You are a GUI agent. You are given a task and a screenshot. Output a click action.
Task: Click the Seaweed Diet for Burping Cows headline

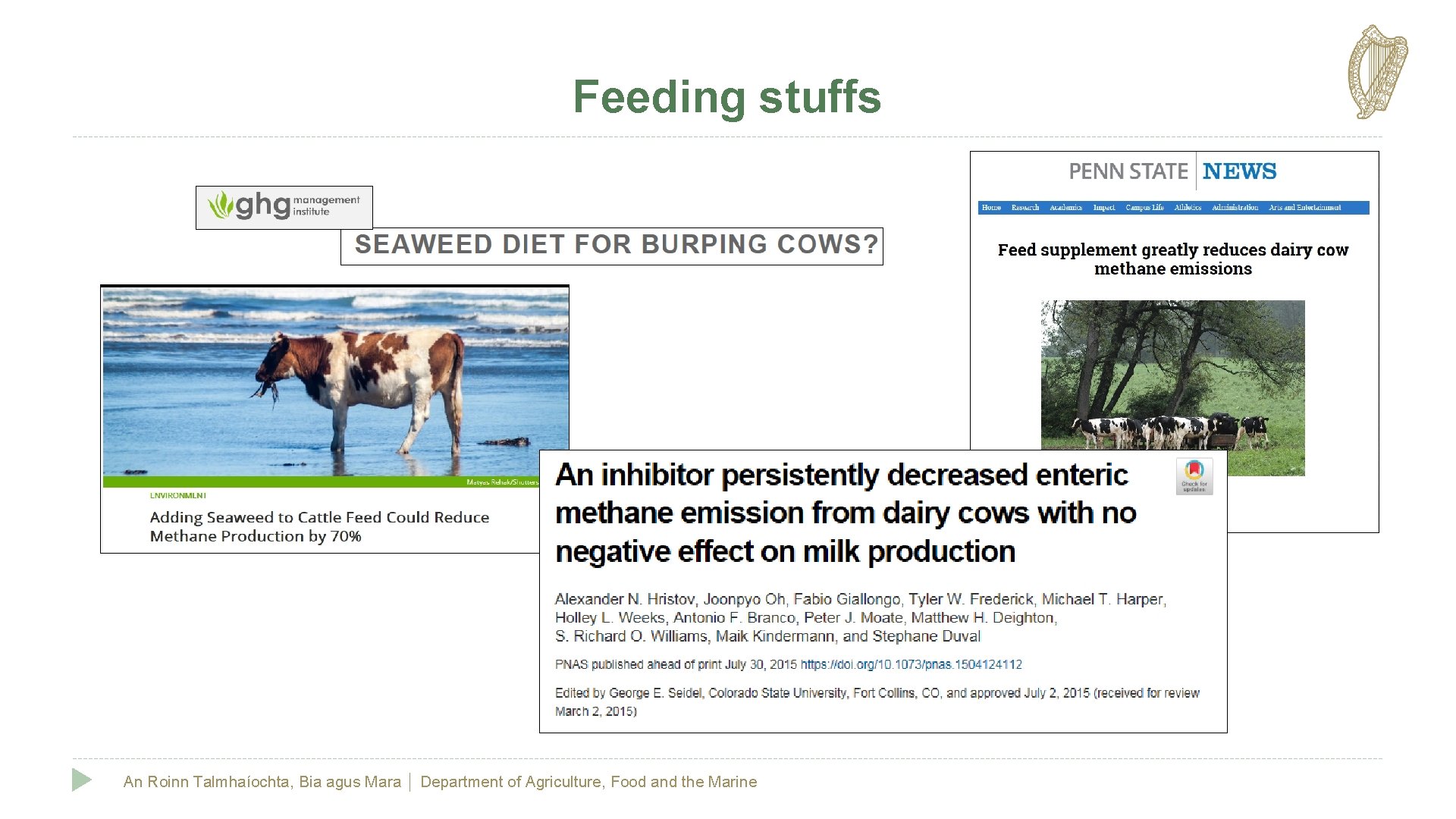pyautogui.click(x=617, y=245)
